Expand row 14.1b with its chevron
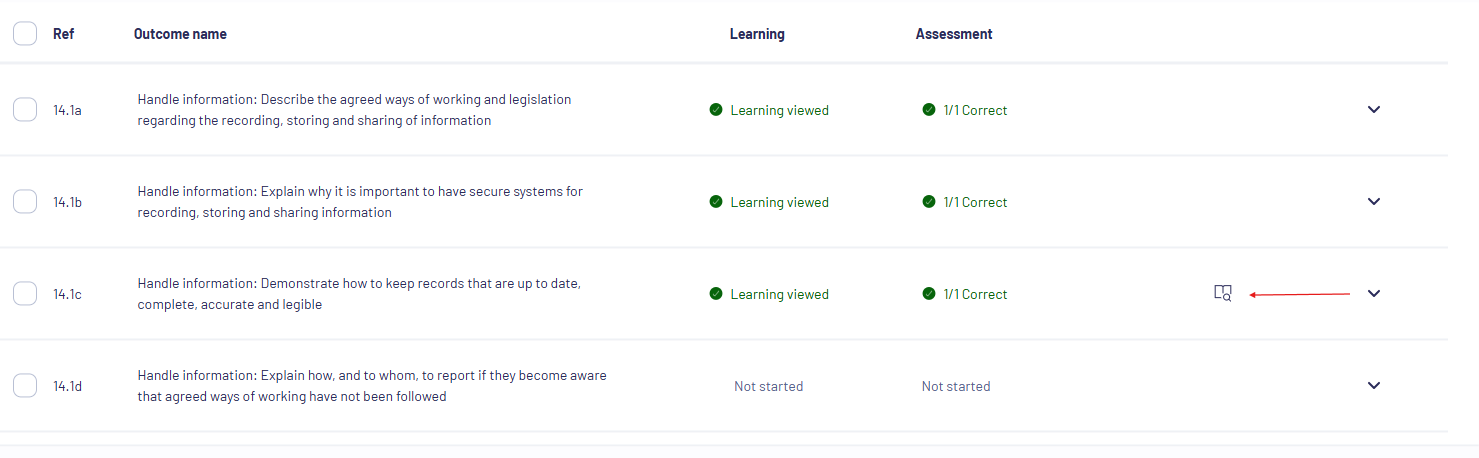This screenshot has width=1479, height=458. tap(1374, 202)
